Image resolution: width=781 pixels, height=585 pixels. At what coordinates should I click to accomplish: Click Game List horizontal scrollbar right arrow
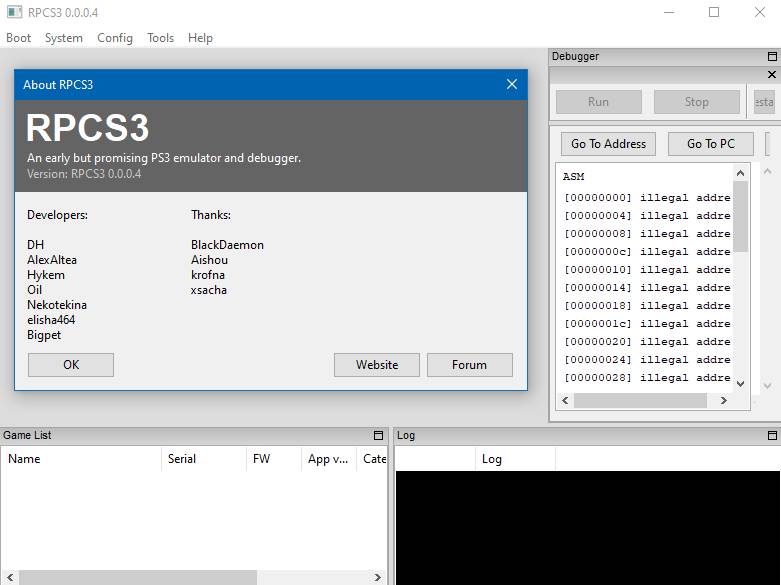[378, 577]
